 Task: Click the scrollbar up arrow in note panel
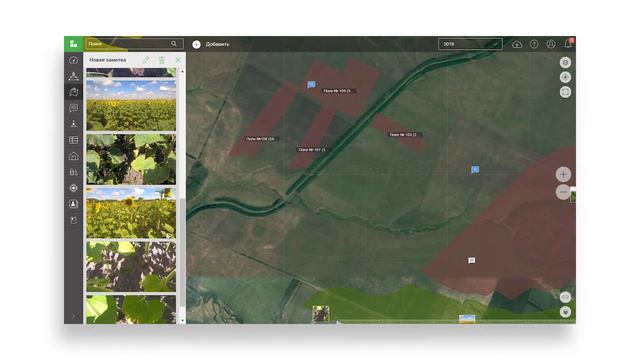pyautogui.click(x=182, y=71)
